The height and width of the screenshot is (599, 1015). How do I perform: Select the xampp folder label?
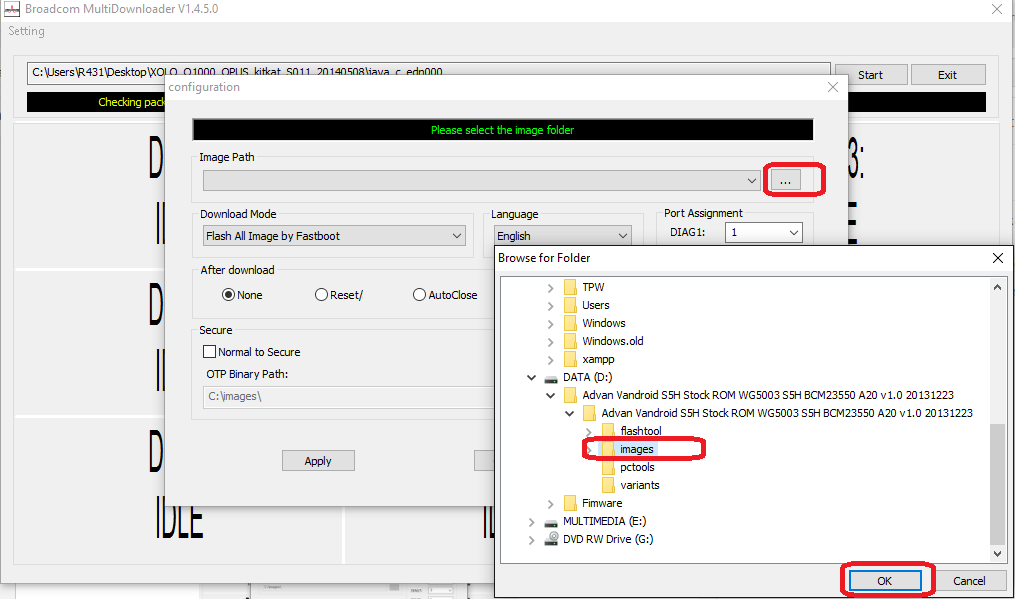click(598, 359)
